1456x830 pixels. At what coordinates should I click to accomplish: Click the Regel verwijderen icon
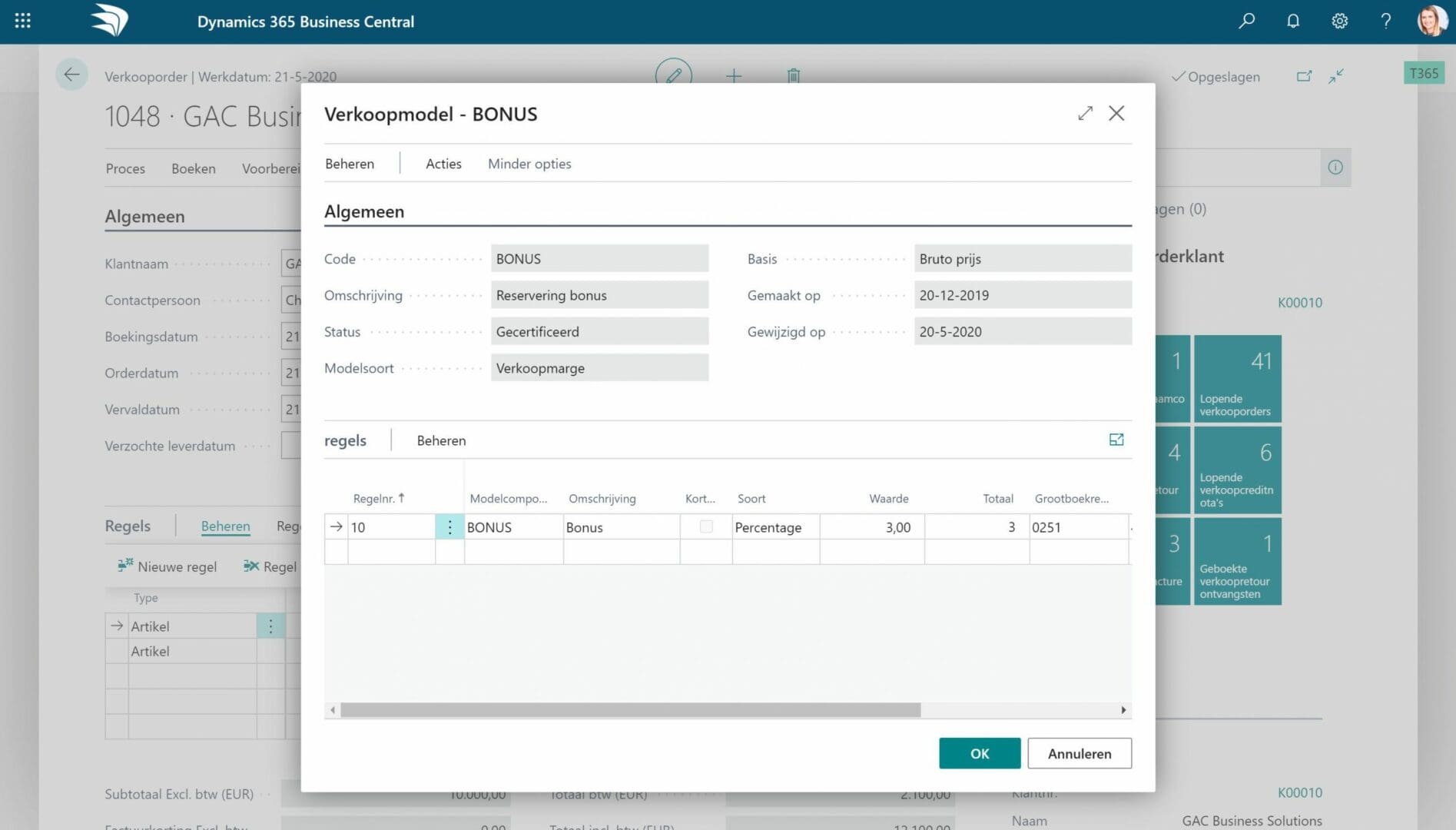(x=250, y=566)
